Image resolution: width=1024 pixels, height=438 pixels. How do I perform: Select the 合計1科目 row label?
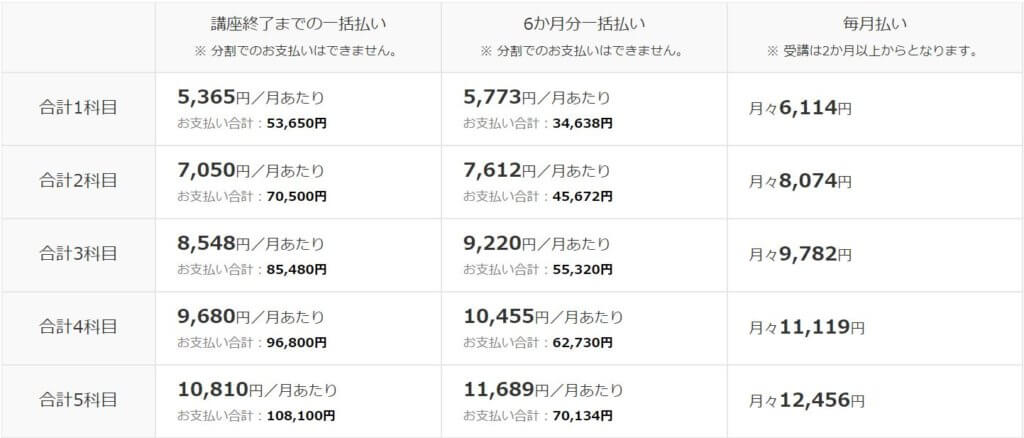[x=78, y=108]
